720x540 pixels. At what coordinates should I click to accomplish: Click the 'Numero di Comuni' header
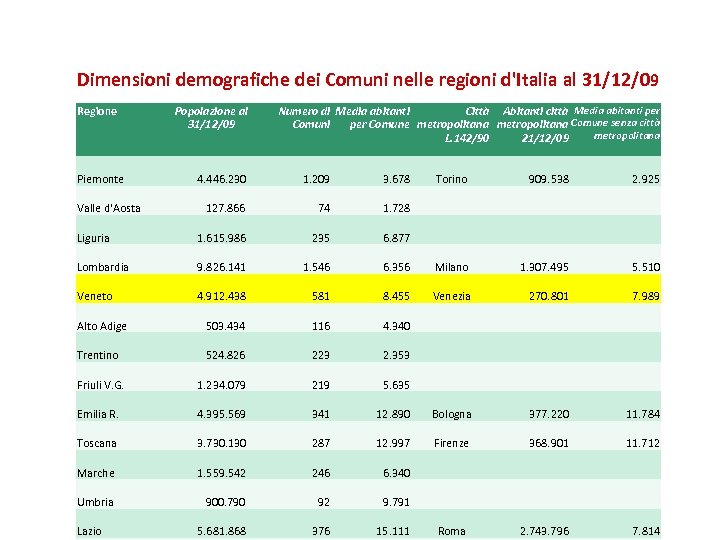pyautogui.click(x=304, y=118)
